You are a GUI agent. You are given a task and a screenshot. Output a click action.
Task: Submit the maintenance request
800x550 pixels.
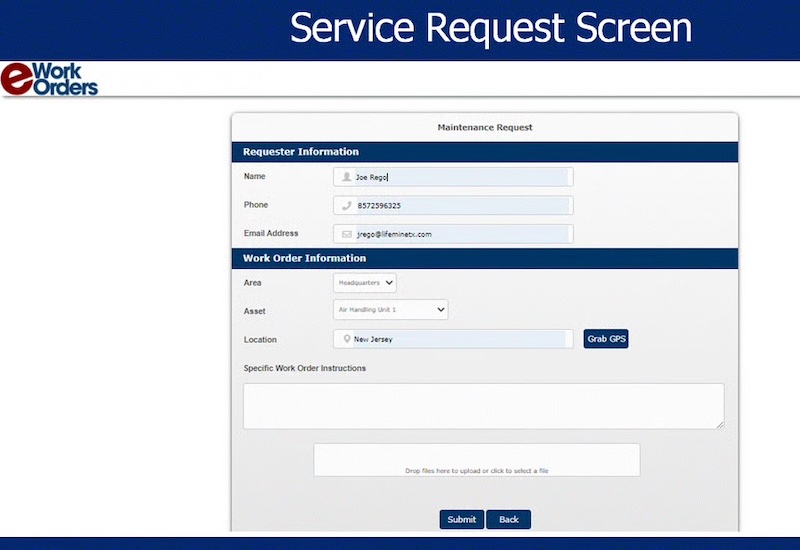click(x=462, y=519)
